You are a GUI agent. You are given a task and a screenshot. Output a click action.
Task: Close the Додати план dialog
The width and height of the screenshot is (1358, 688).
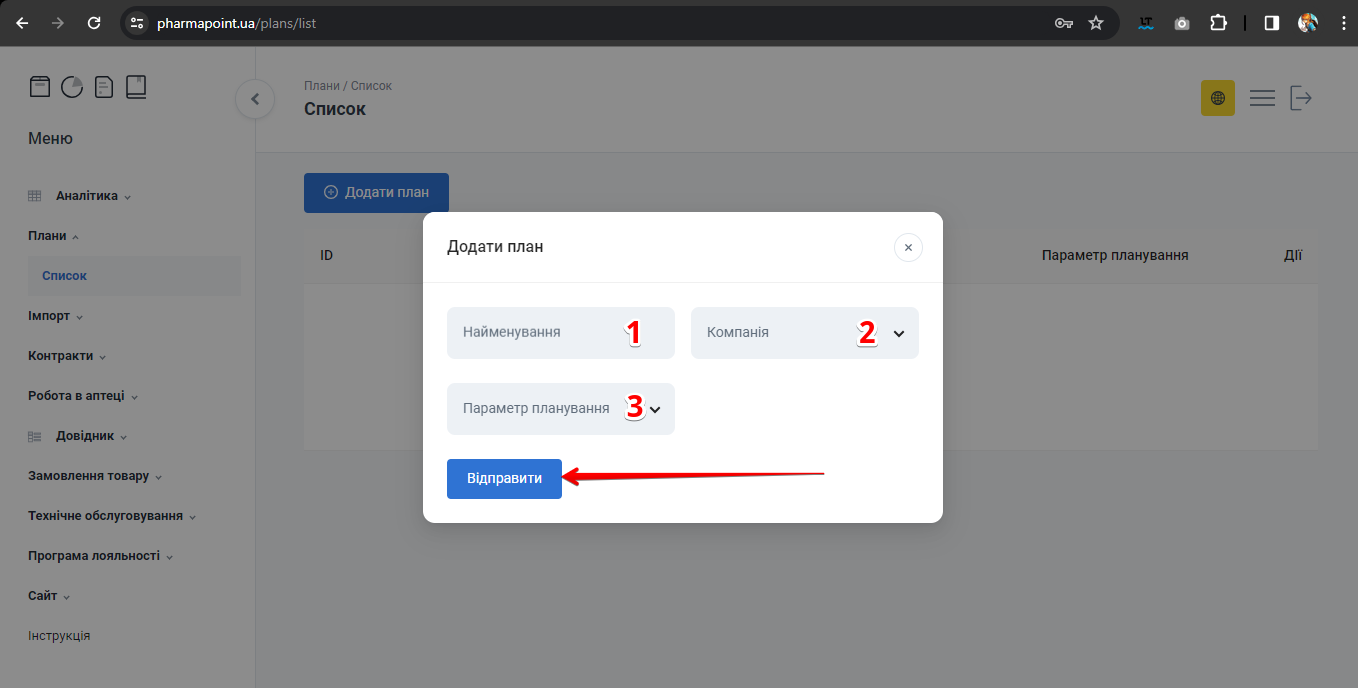[x=908, y=247]
